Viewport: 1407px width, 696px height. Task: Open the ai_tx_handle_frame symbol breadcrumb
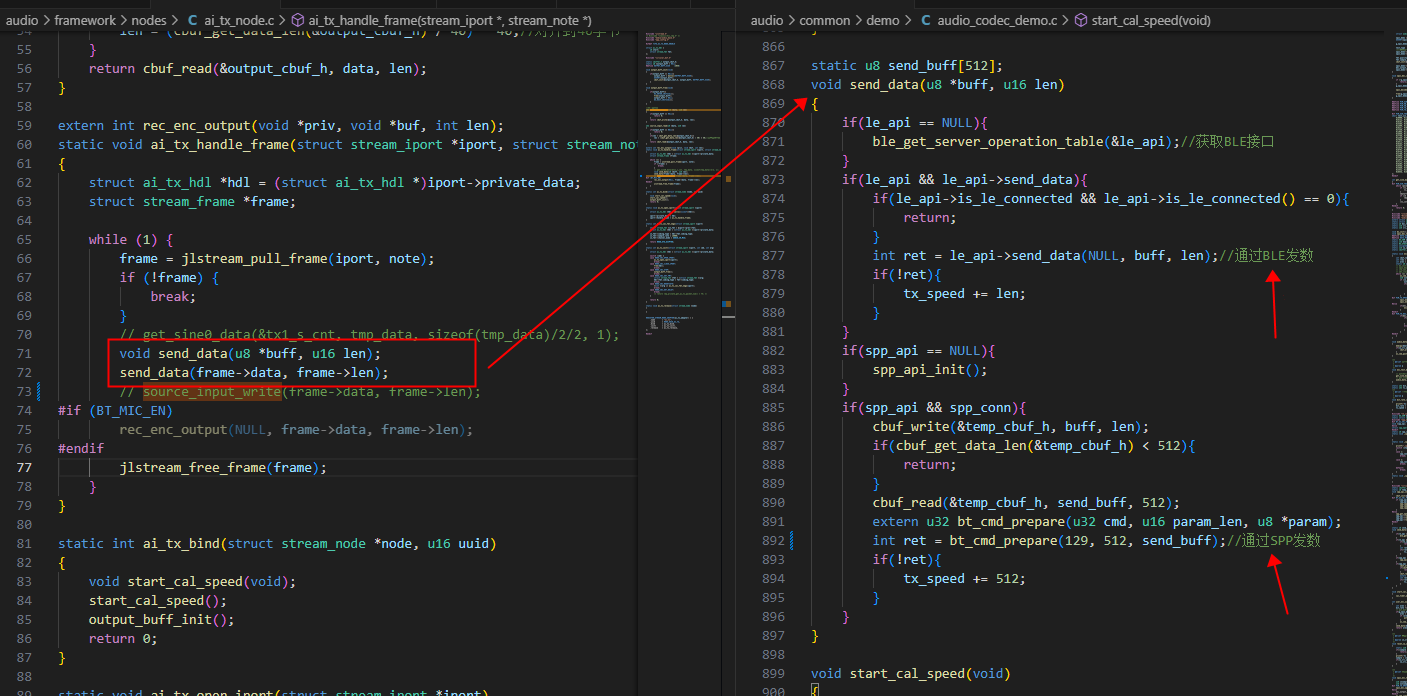tap(450, 20)
